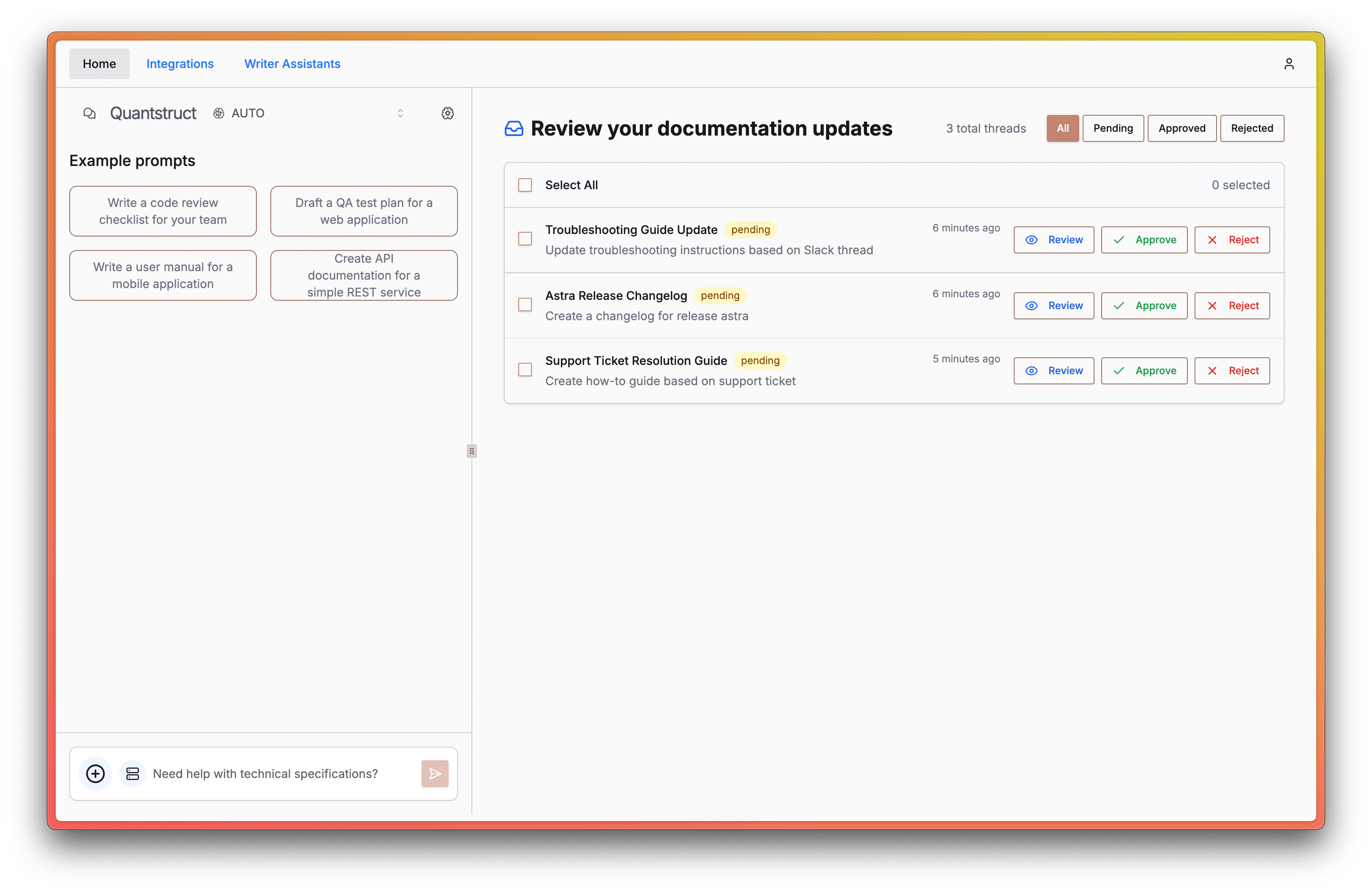Click the chat bubble icon beside Quantstruct
Viewport: 1372px width, 892px height.
coord(90,113)
